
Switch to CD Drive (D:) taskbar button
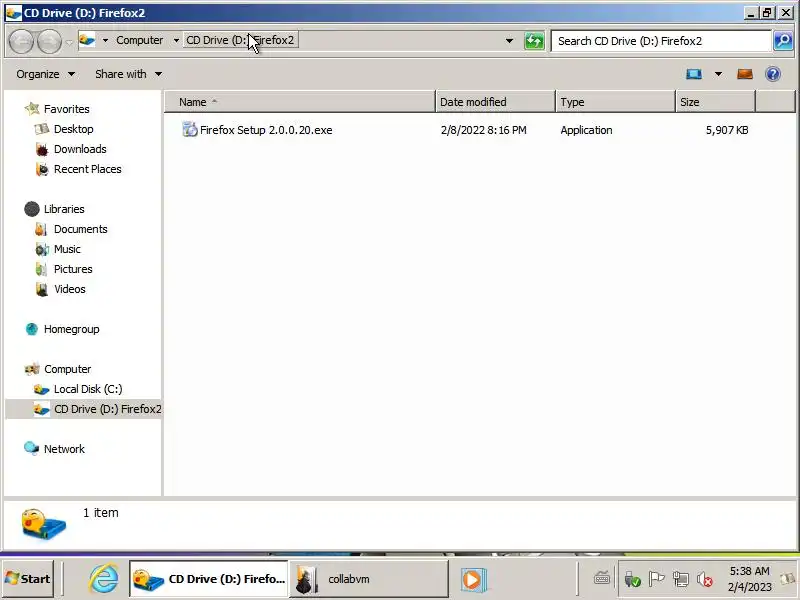click(209, 579)
